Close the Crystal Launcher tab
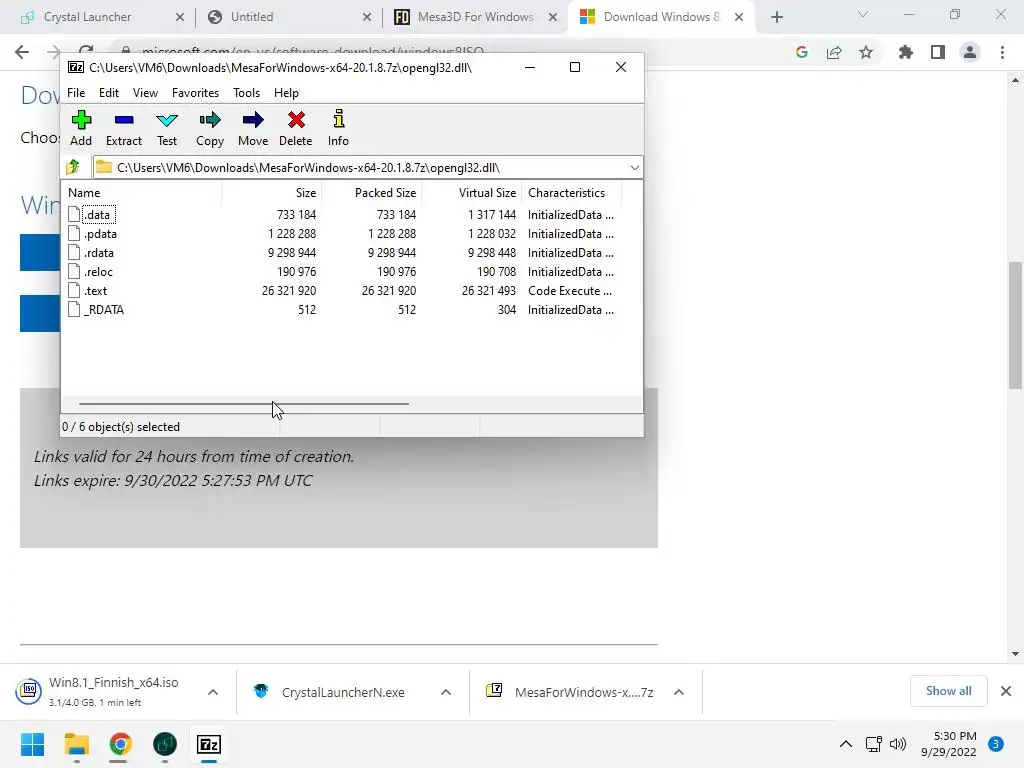Screen dimensions: 1024x768 tap(180, 17)
